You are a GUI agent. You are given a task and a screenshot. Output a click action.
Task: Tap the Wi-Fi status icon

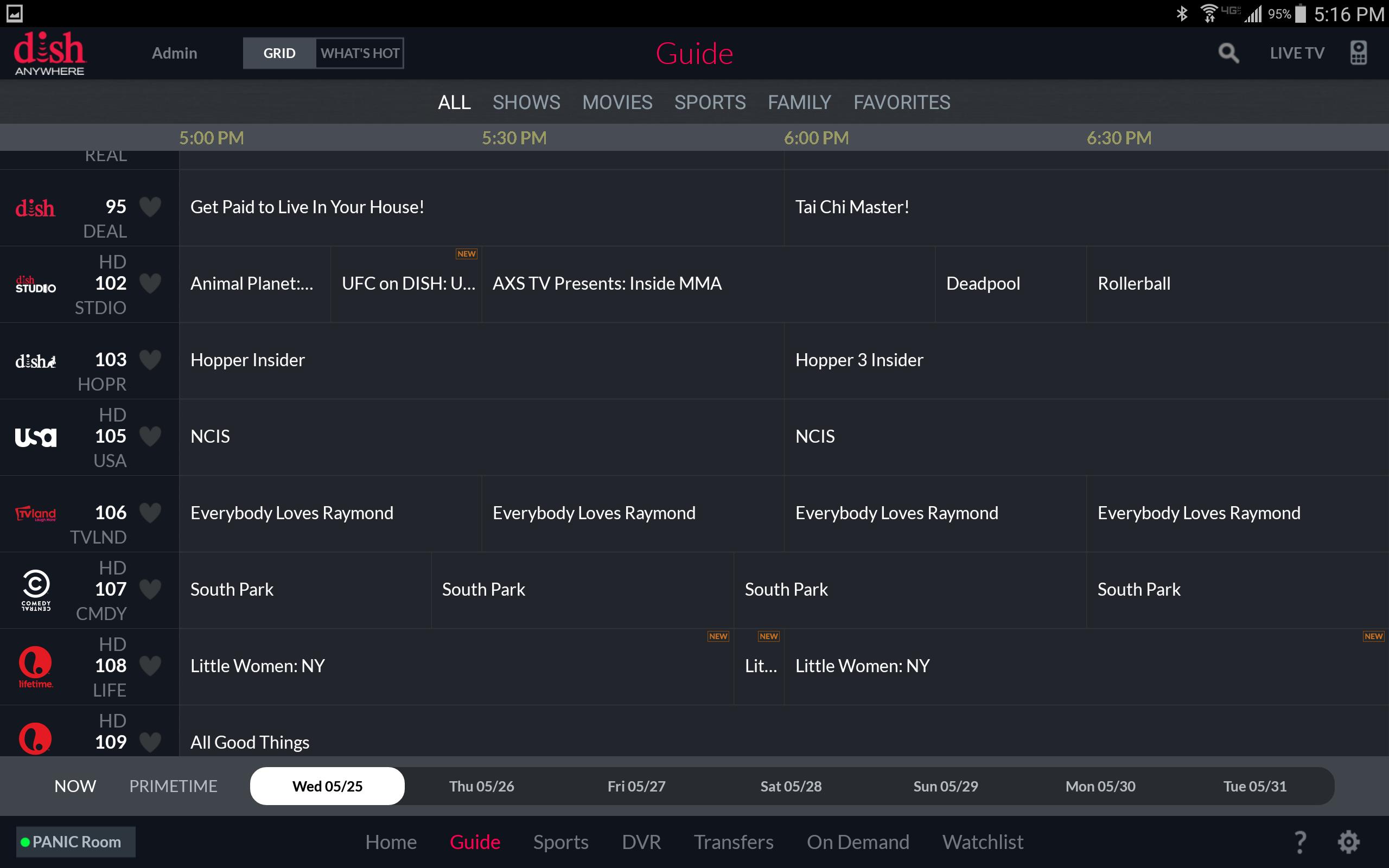[1209, 13]
